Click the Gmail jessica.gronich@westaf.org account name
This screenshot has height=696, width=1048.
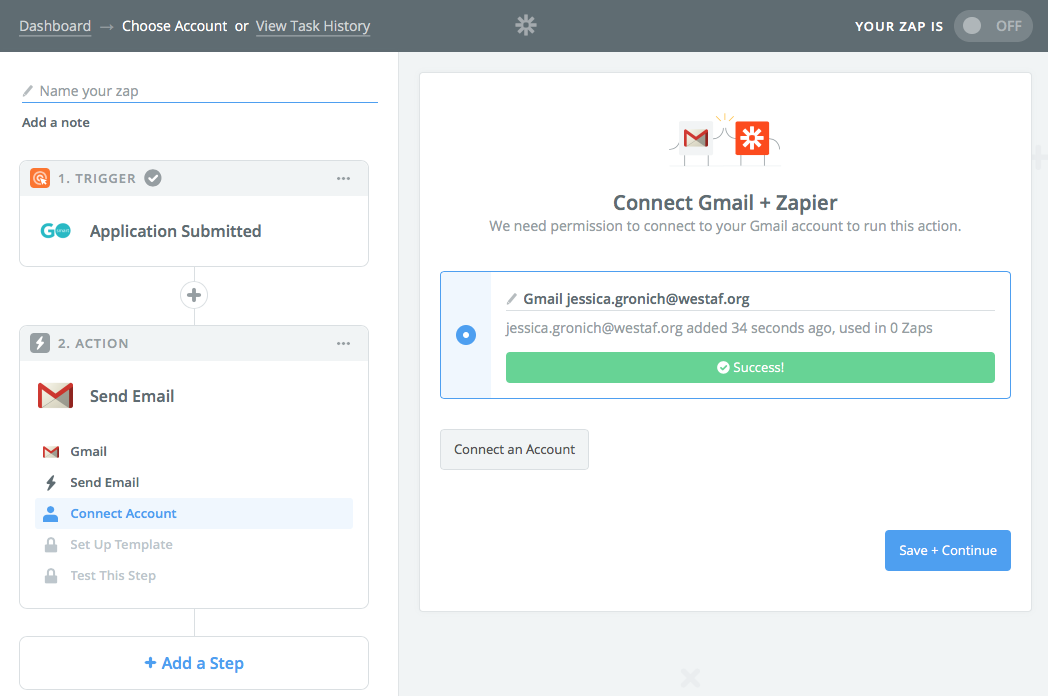[636, 299]
